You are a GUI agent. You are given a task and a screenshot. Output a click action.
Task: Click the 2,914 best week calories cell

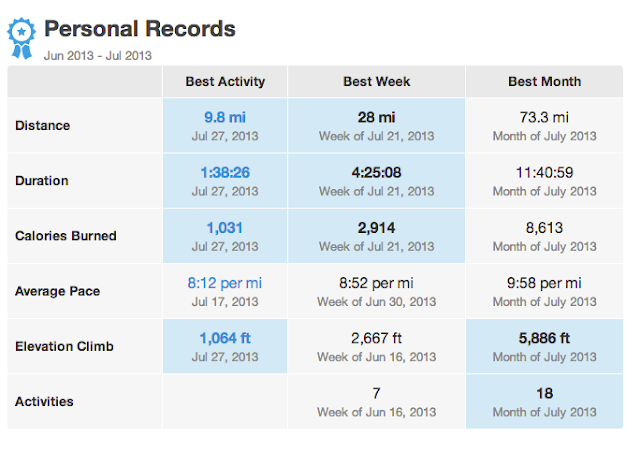click(x=377, y=227)
